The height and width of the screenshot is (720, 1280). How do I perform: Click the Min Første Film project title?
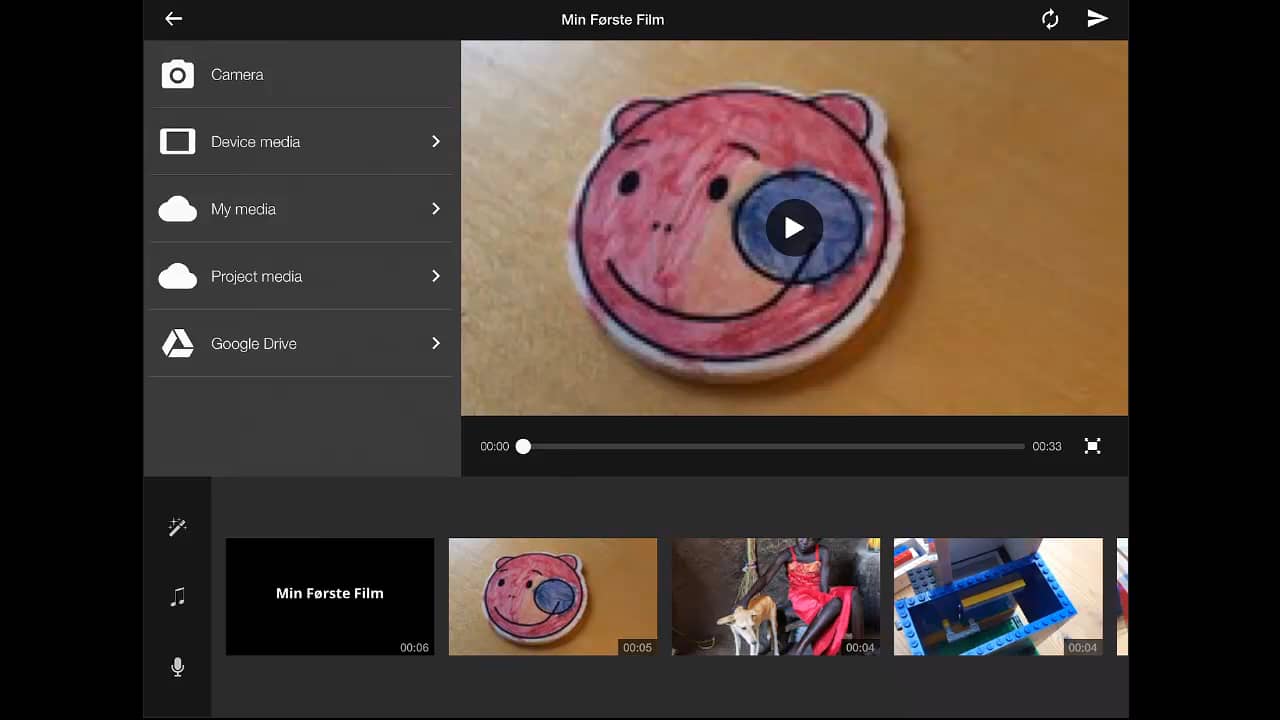(613, 19)
